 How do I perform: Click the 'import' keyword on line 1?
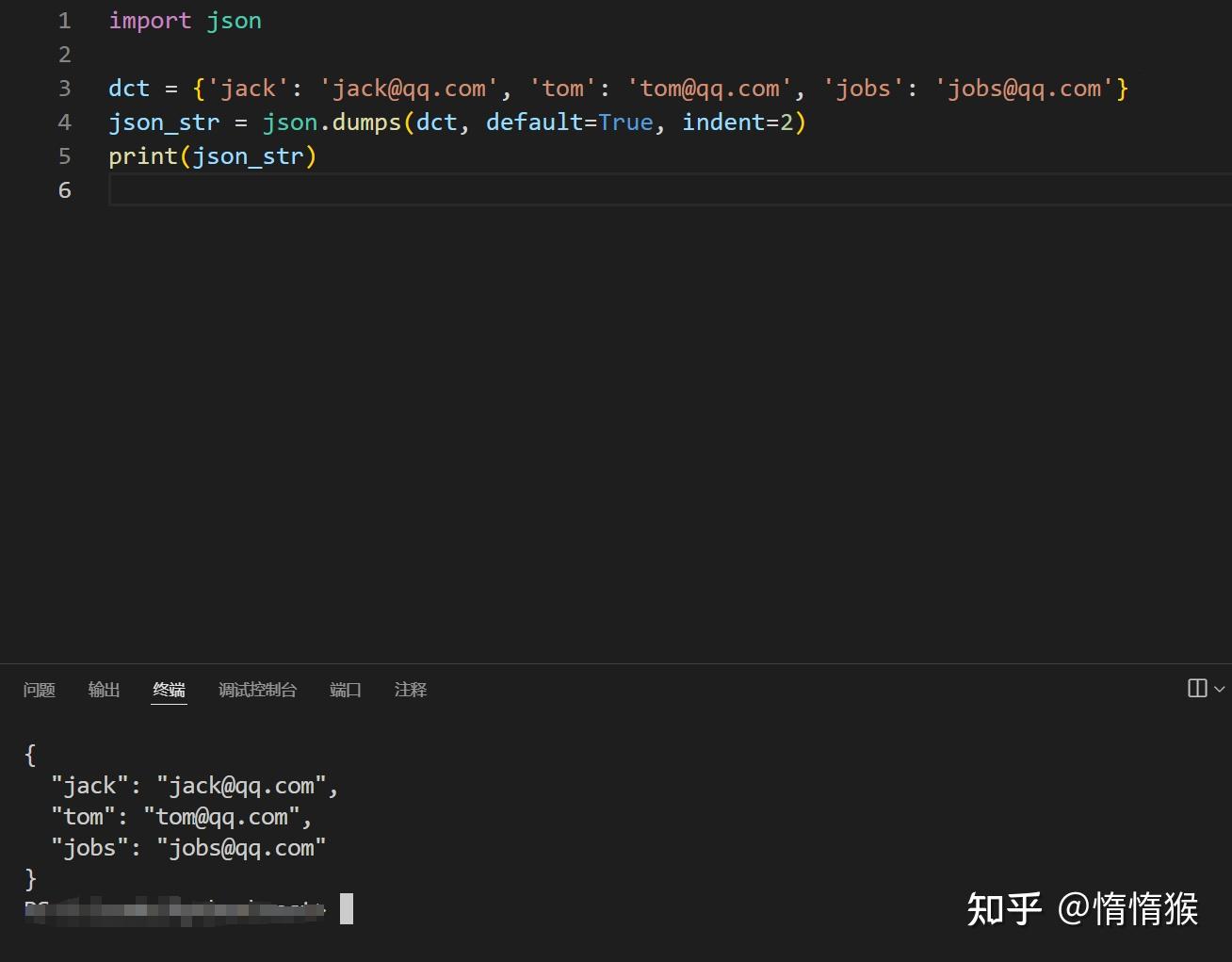tap(149, 21)
